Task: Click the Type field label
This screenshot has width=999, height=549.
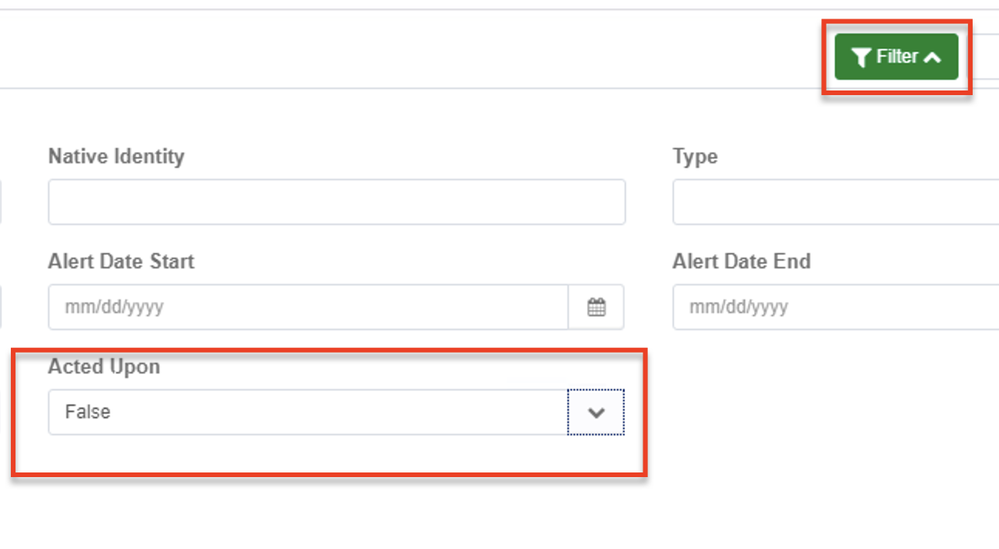Action: (695, 156)
